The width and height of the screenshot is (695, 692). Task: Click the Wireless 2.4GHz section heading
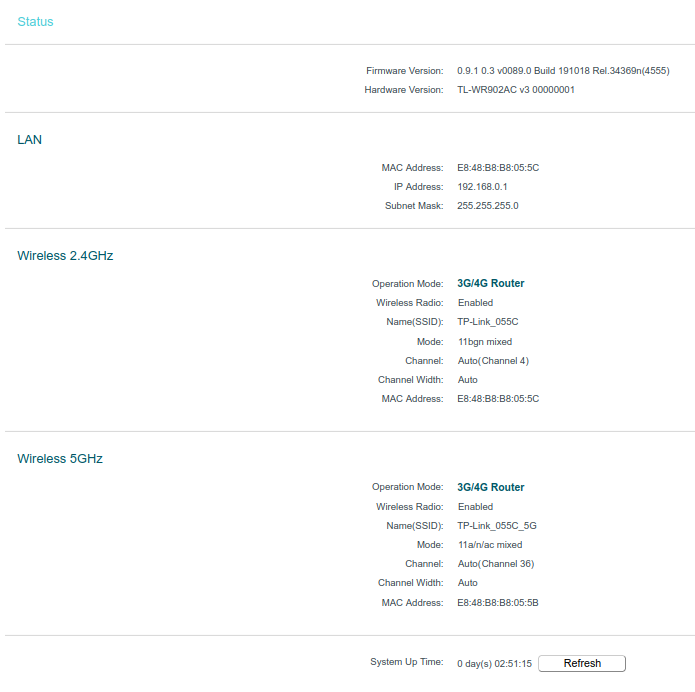tap(65, 255)
